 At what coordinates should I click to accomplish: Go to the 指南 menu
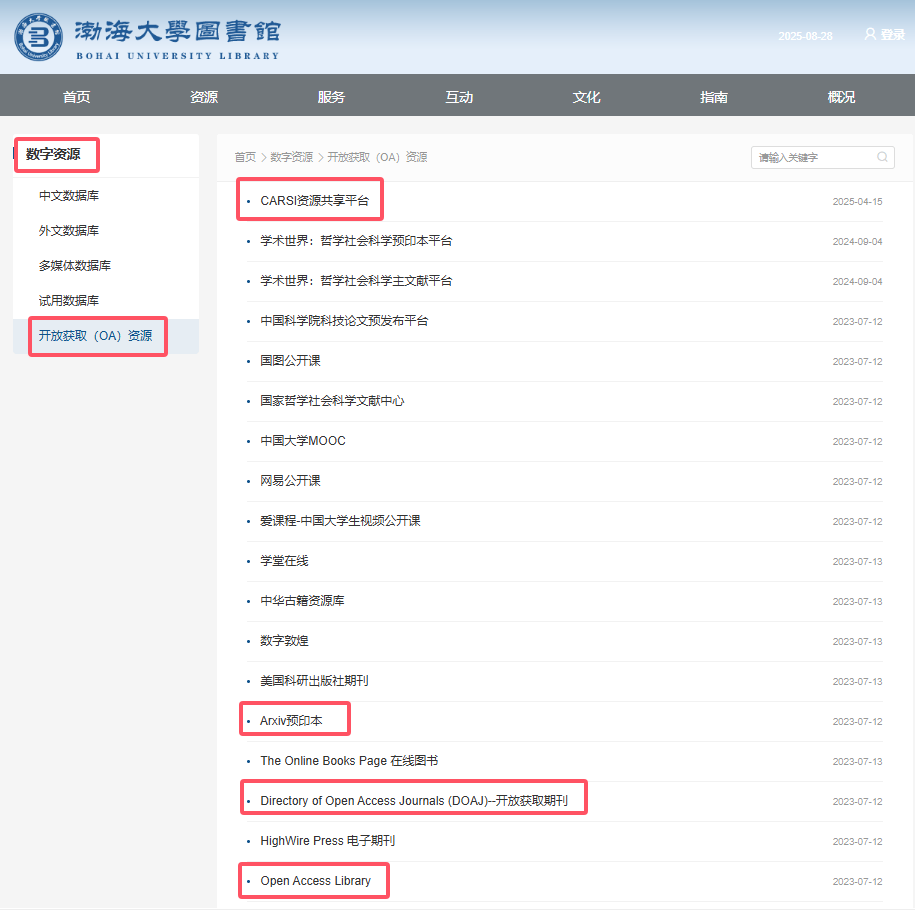point(714,97)
